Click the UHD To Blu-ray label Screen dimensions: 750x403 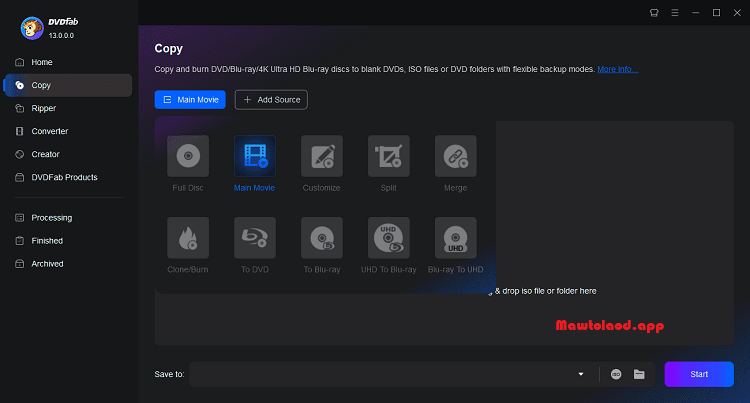tap(388, 270)
